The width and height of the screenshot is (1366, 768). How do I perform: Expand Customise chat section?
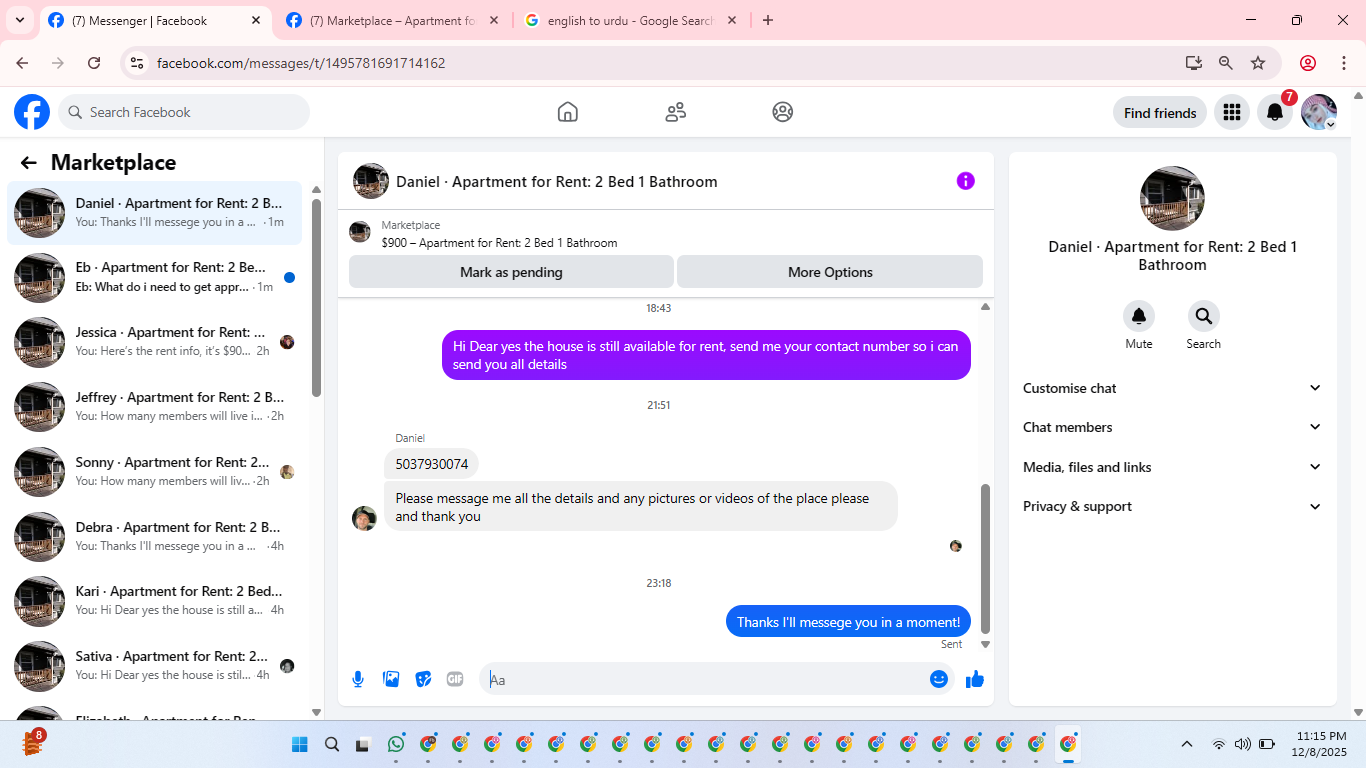(1172, 388)
